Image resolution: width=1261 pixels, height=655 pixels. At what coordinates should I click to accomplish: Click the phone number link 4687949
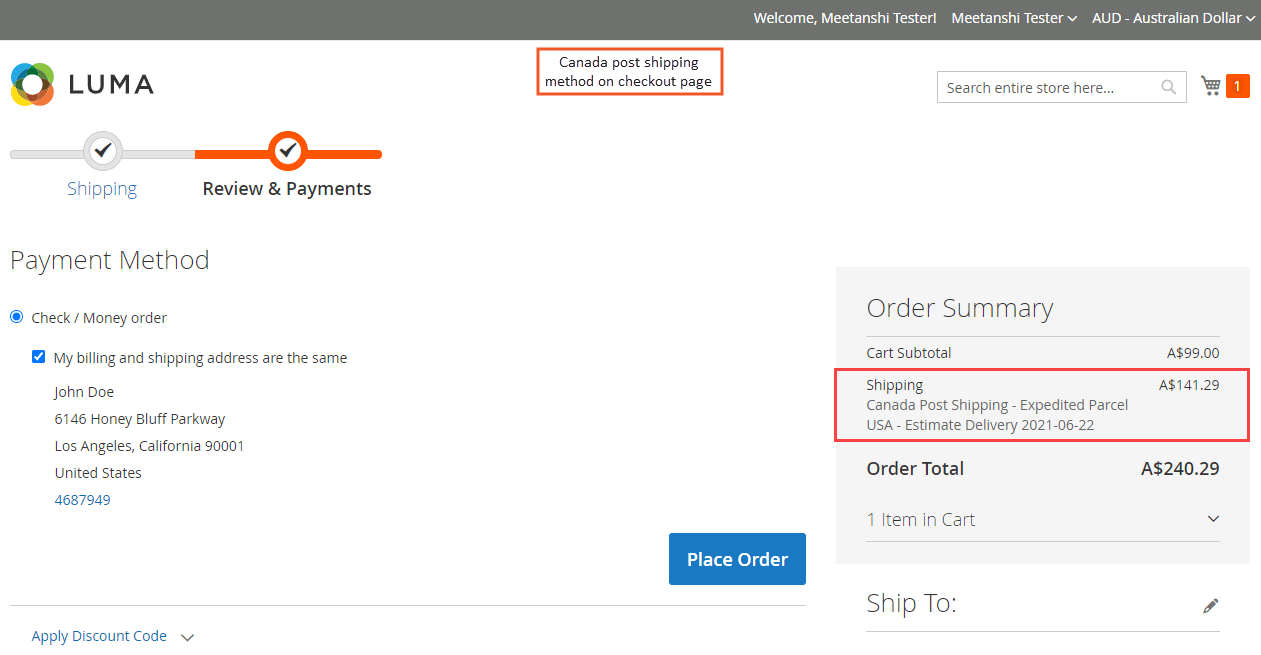point(83,500)
